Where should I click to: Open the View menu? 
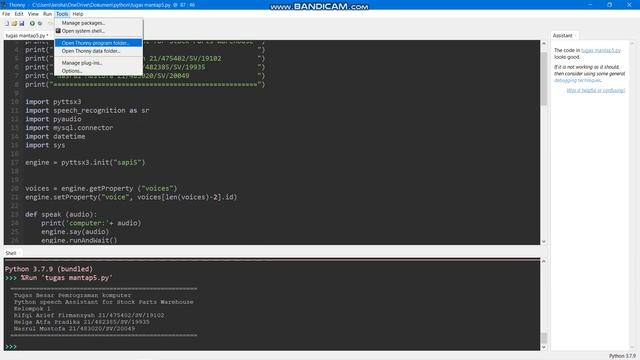pos(33,14)
